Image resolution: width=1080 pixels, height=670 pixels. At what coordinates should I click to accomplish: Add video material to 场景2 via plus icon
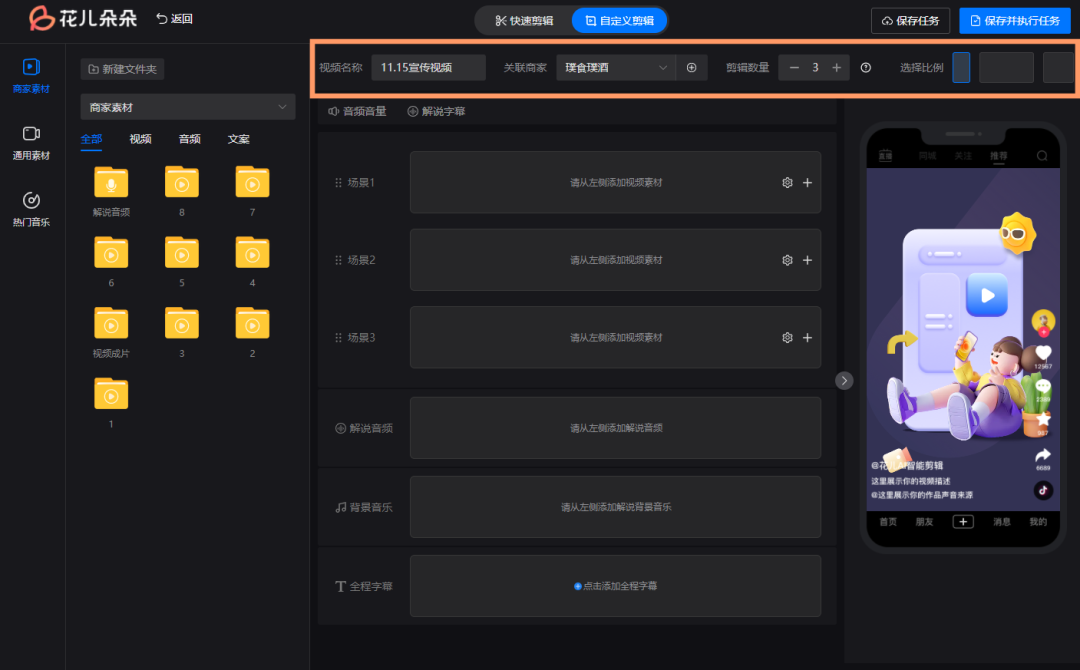[808, 259]
